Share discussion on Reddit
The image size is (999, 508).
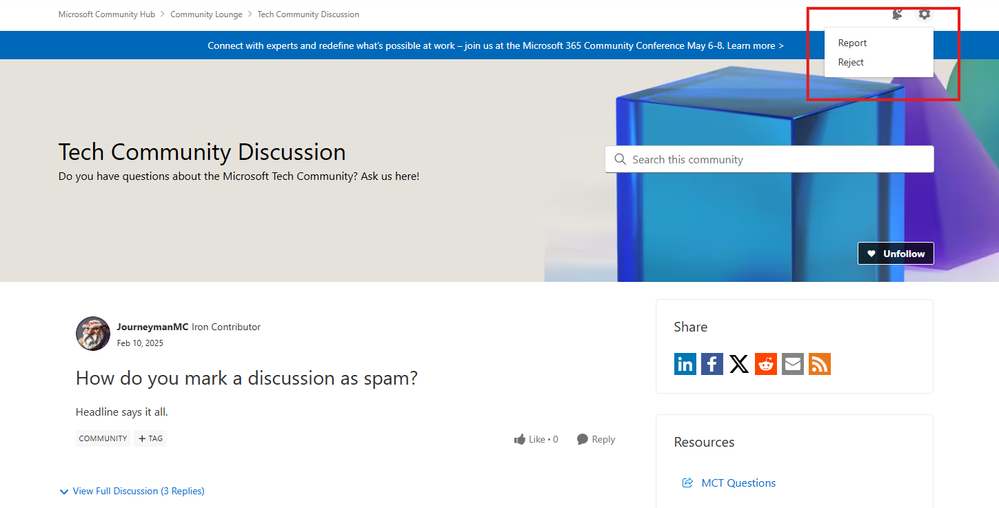(766, 364)
